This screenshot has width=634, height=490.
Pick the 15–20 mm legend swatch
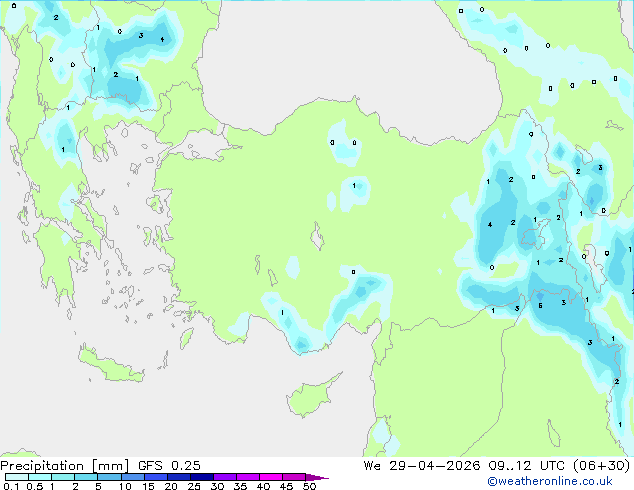155,477
